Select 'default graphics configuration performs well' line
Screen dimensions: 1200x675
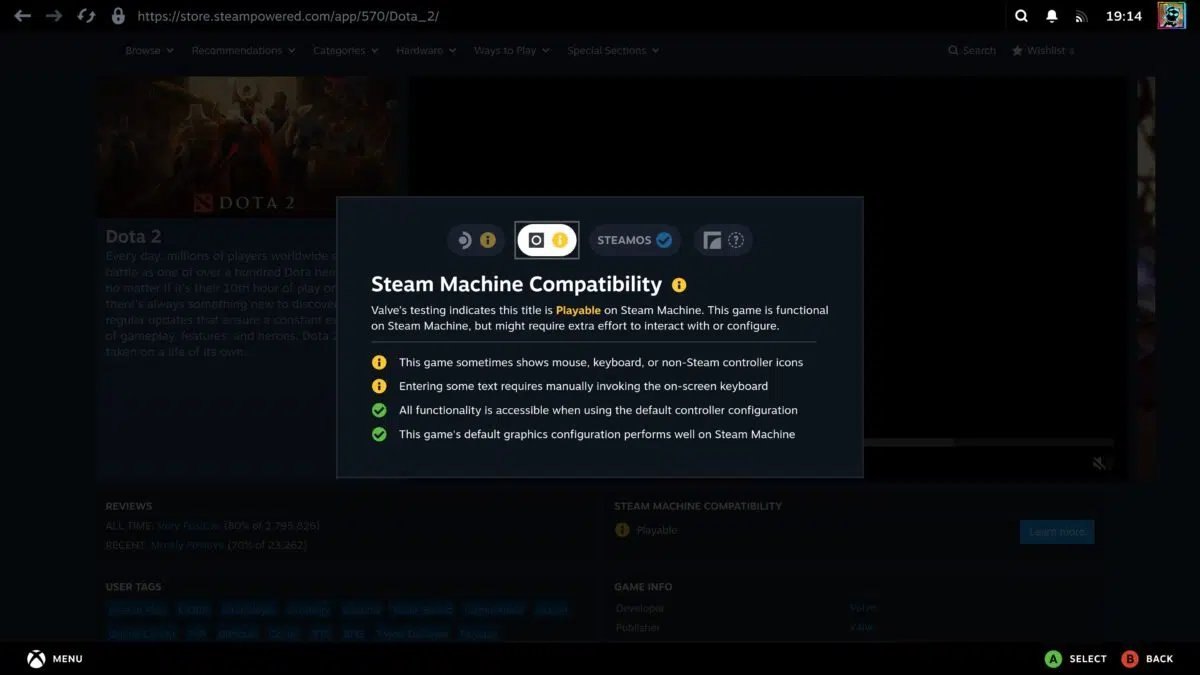(x=597, y=434)
